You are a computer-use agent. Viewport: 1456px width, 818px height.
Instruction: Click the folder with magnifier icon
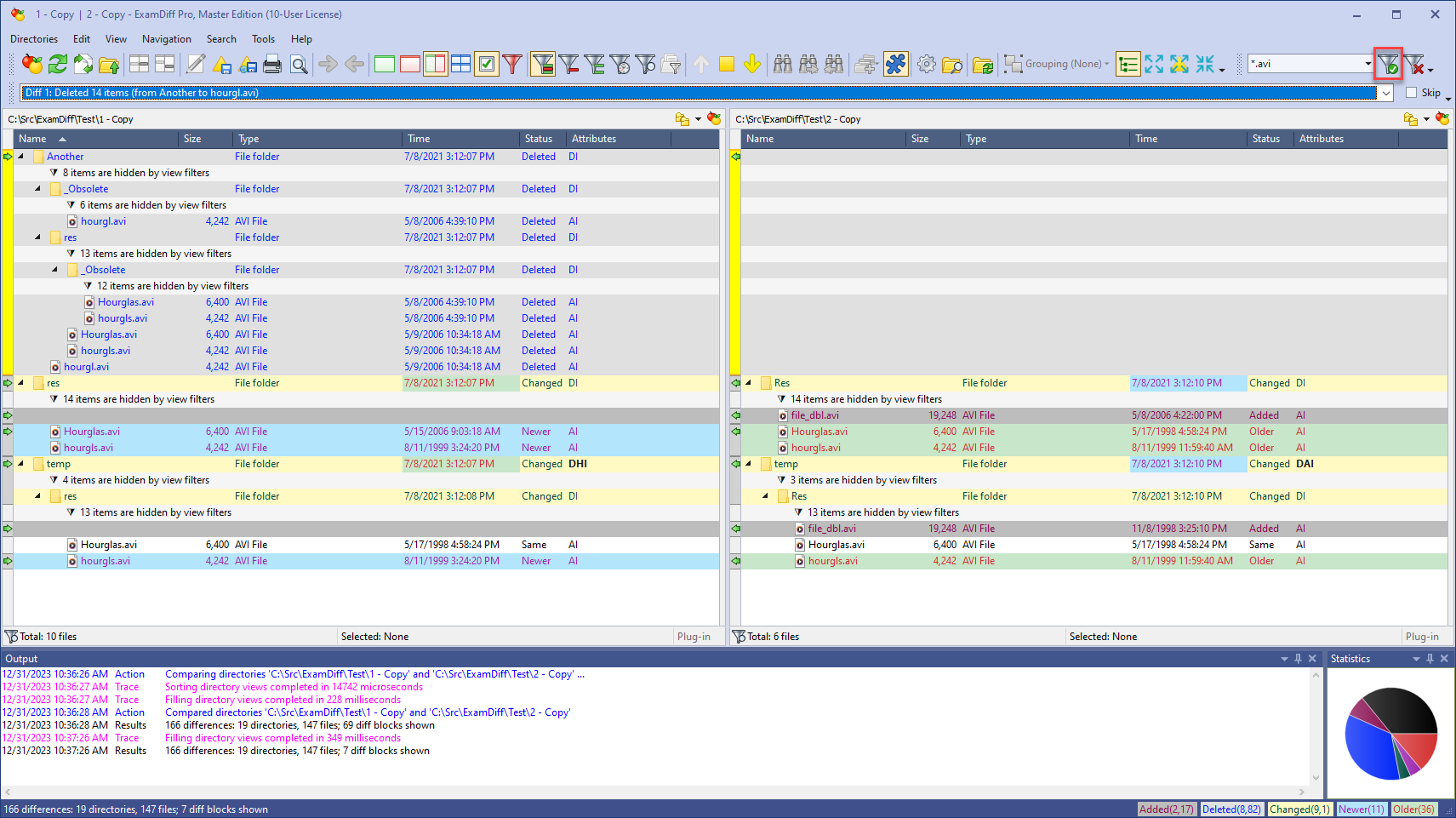pyautogui.click(x=952, y=64)
